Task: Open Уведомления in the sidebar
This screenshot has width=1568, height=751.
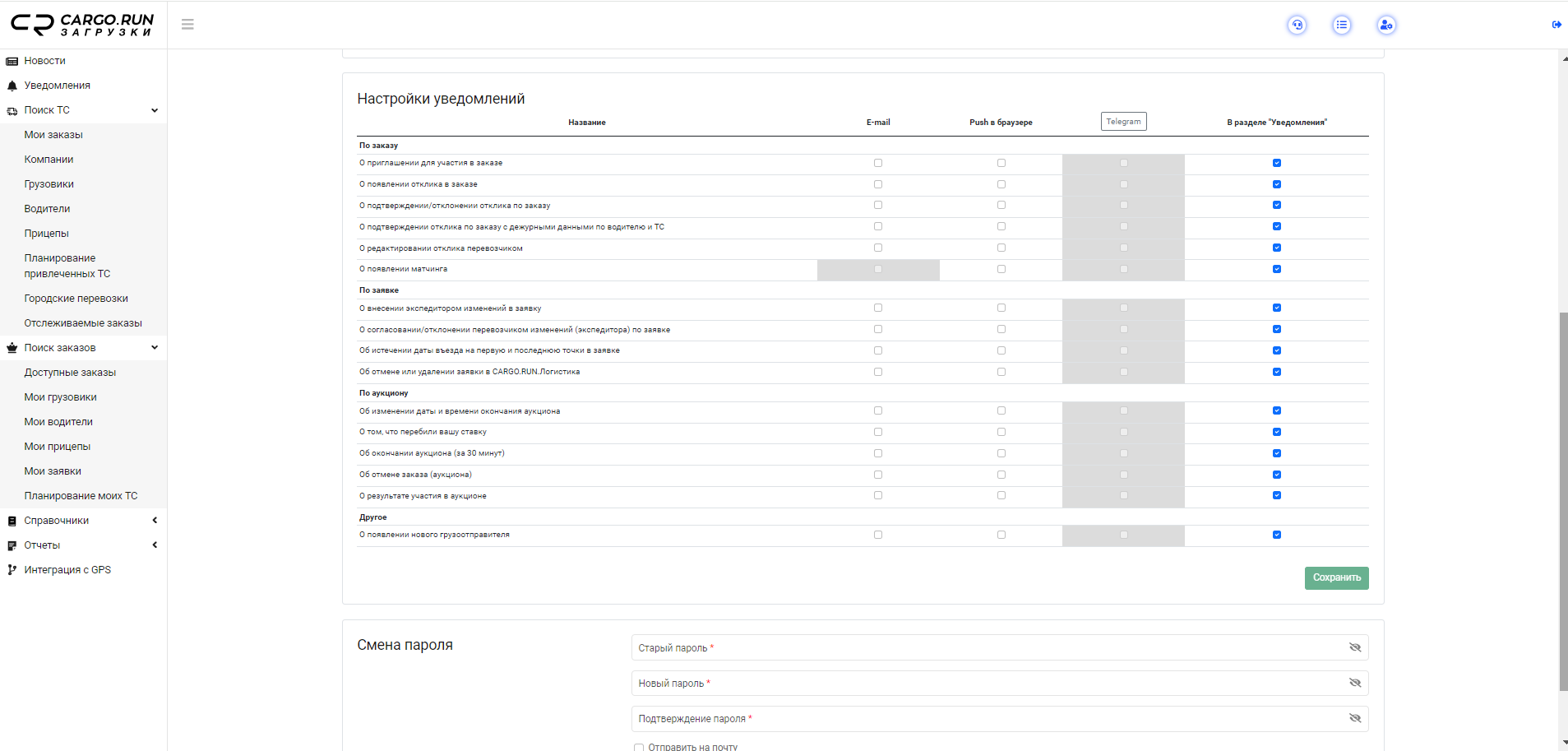Action: click(57, 86)
